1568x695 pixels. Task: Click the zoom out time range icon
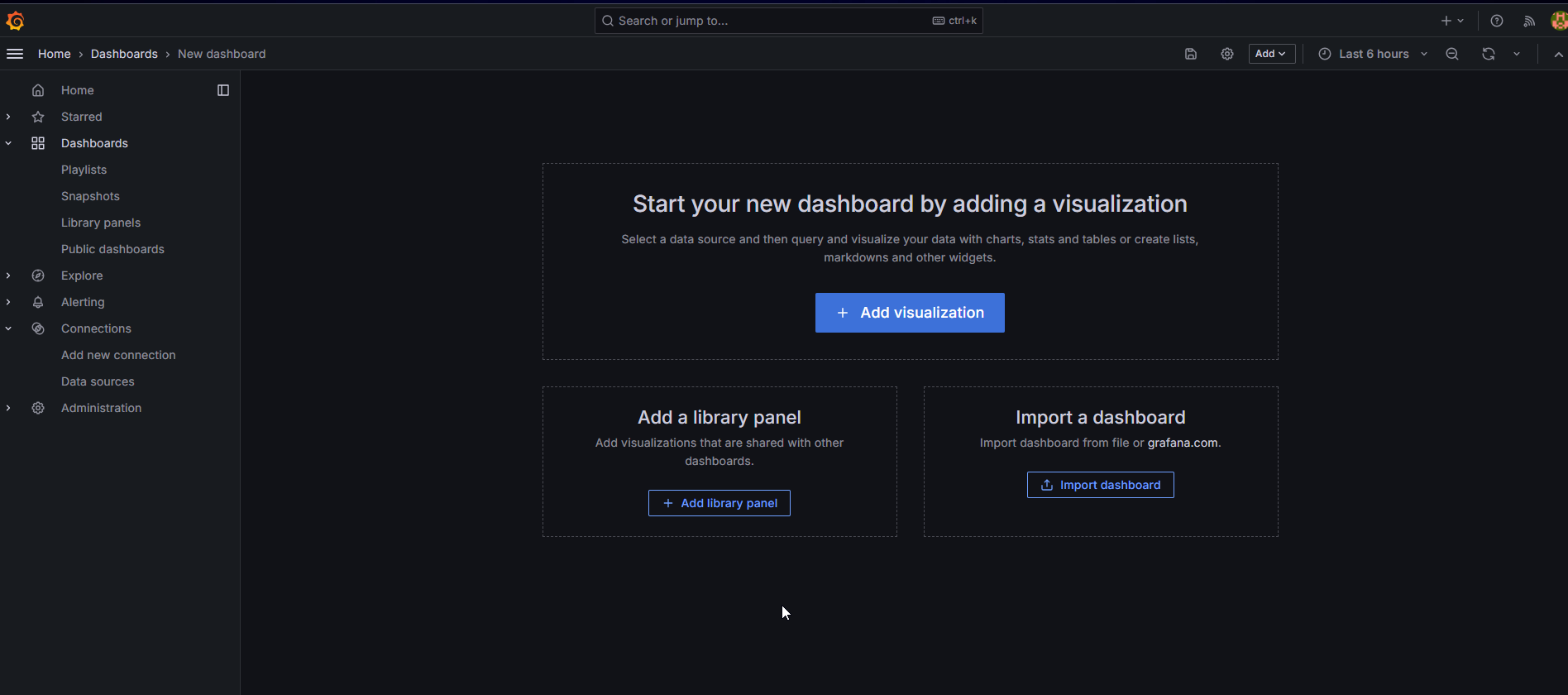click(1452, 54)
